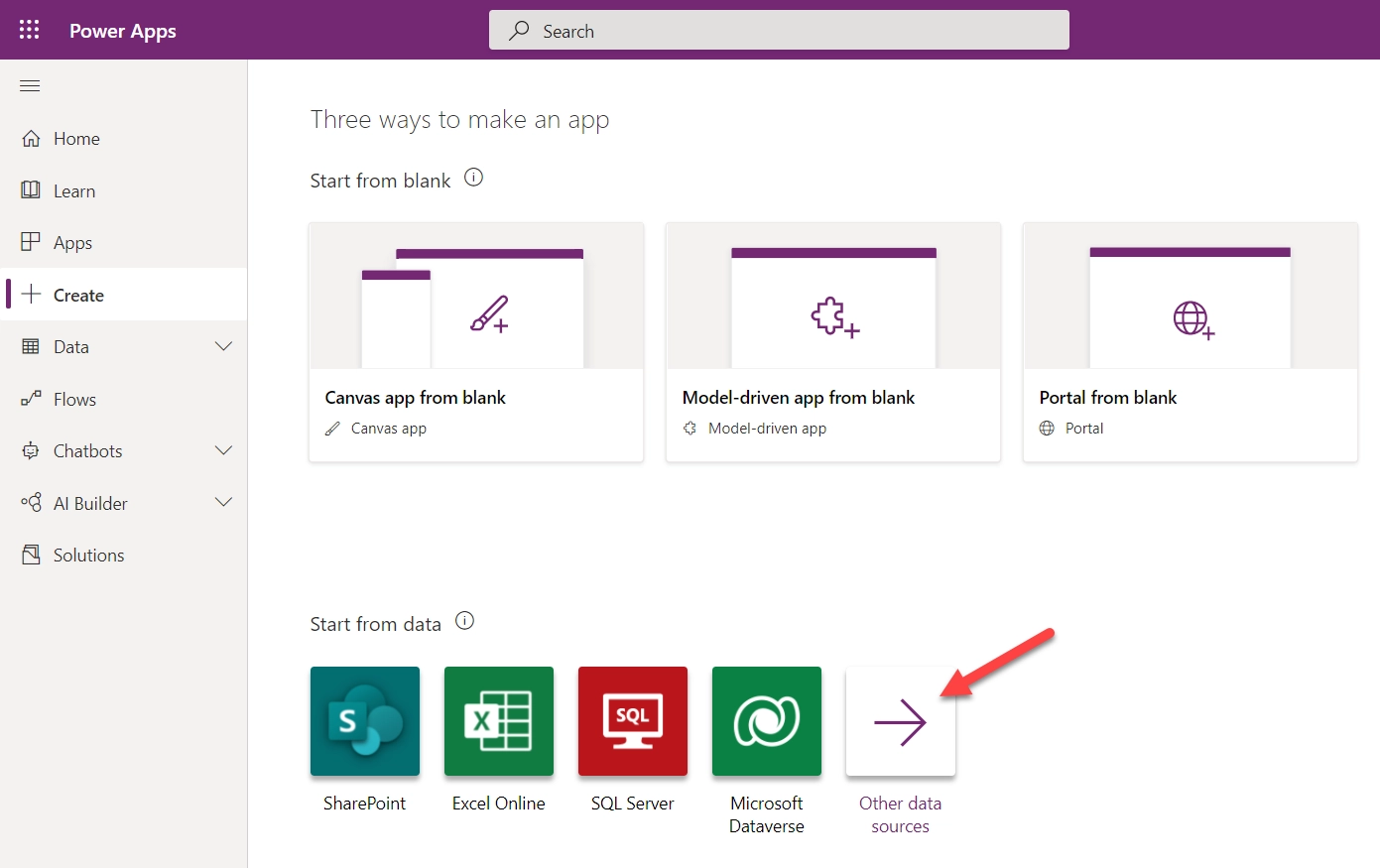Expand the Chatbots menu chevron
This screenshot has height=868, width=1380.
click(224, 450)
